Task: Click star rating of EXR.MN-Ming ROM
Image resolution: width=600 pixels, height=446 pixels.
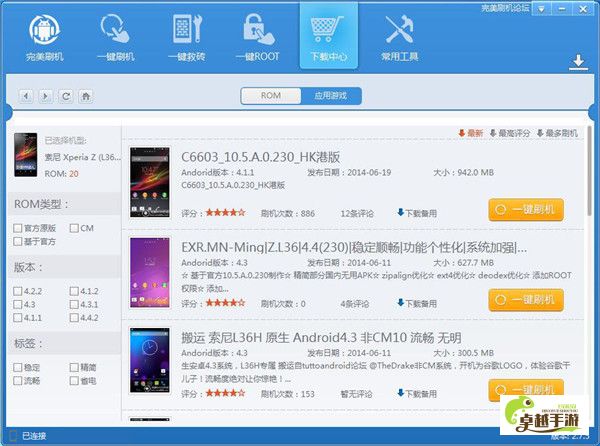Action: pyautogui.click(x=225, y=303)
